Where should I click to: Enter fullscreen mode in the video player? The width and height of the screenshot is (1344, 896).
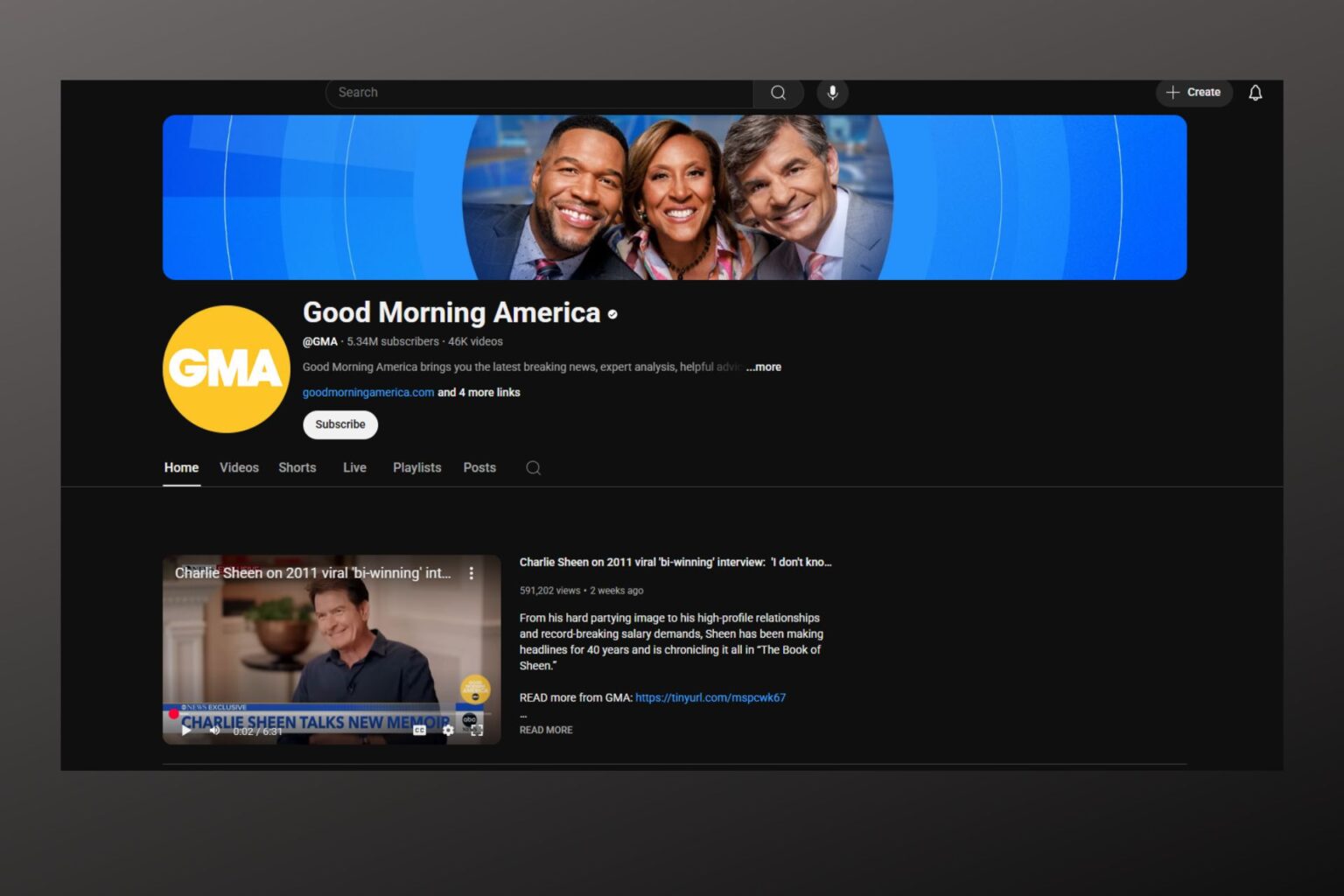477,730
